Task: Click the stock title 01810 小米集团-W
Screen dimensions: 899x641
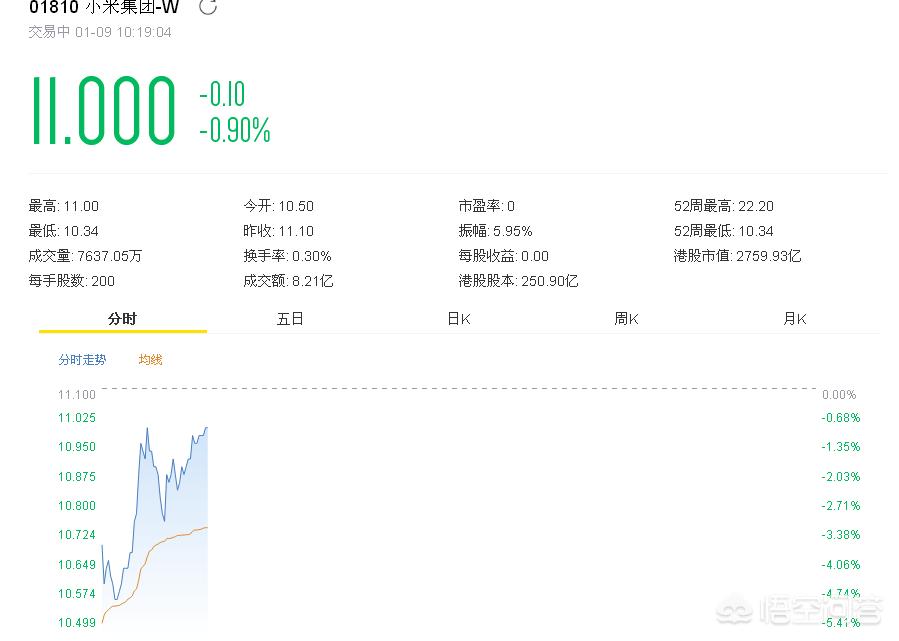Action: [104, 7]
